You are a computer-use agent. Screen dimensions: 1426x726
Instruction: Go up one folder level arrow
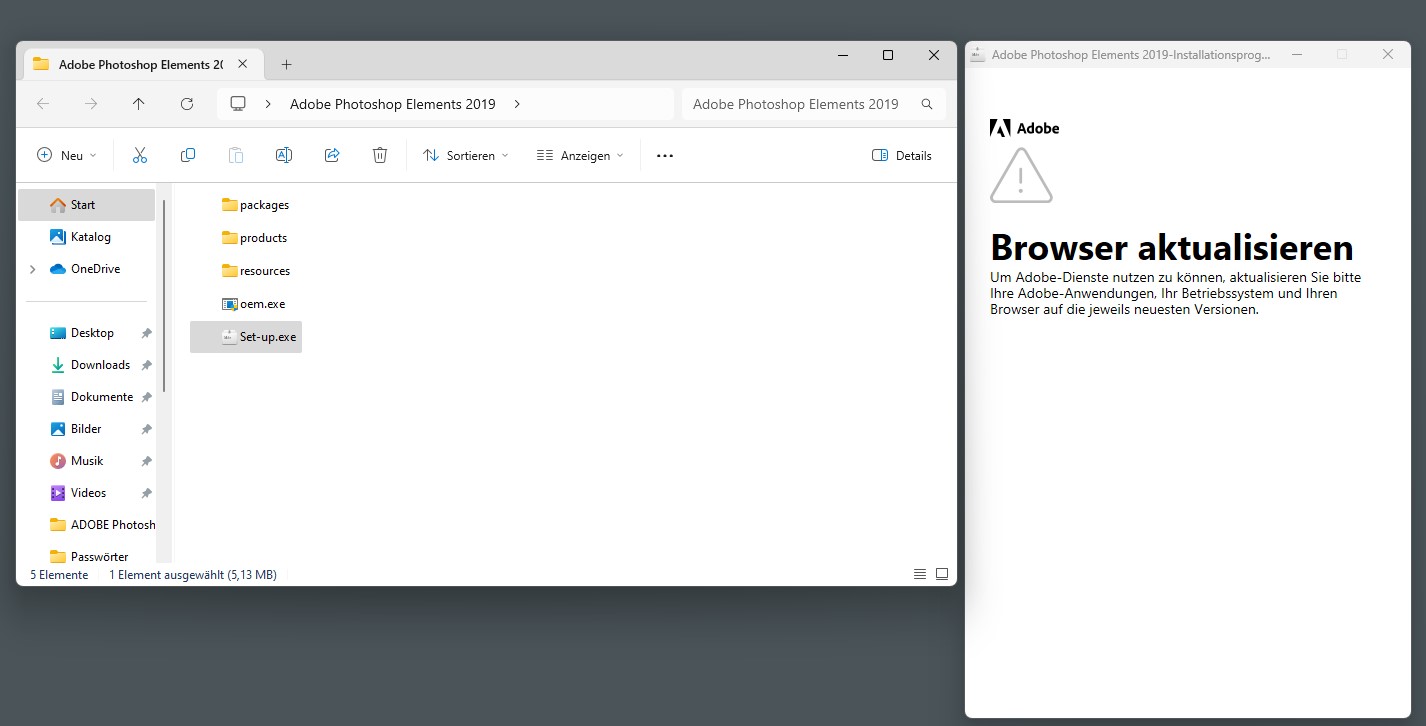(139, 104)
